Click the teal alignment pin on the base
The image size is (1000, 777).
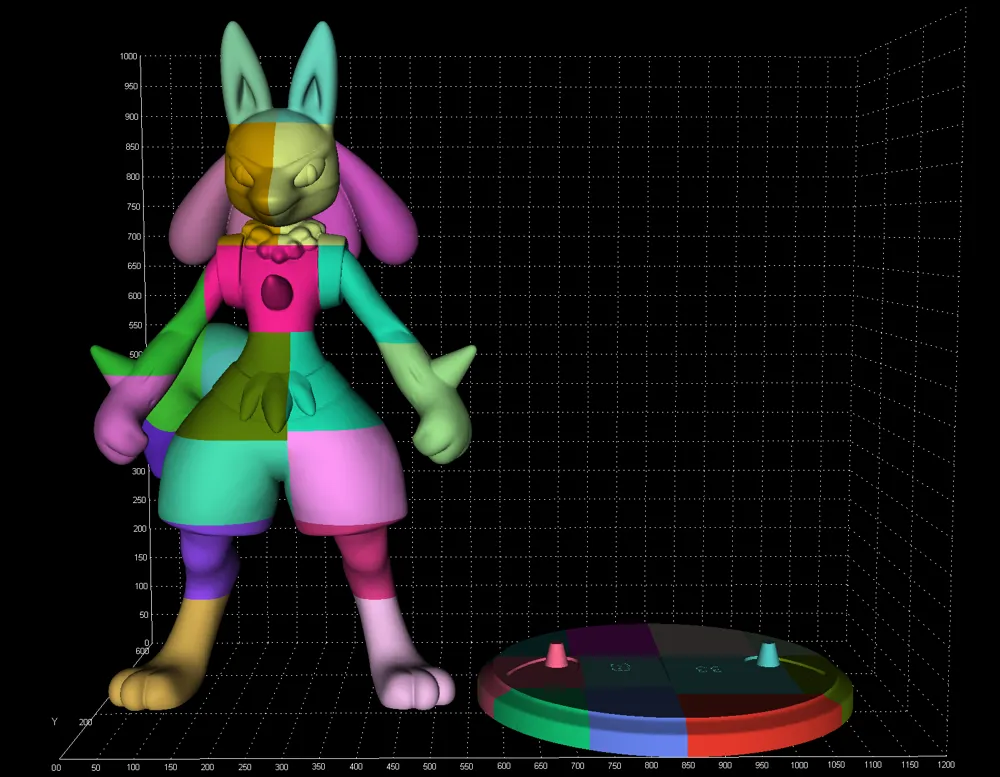click(x=766, y=655)
